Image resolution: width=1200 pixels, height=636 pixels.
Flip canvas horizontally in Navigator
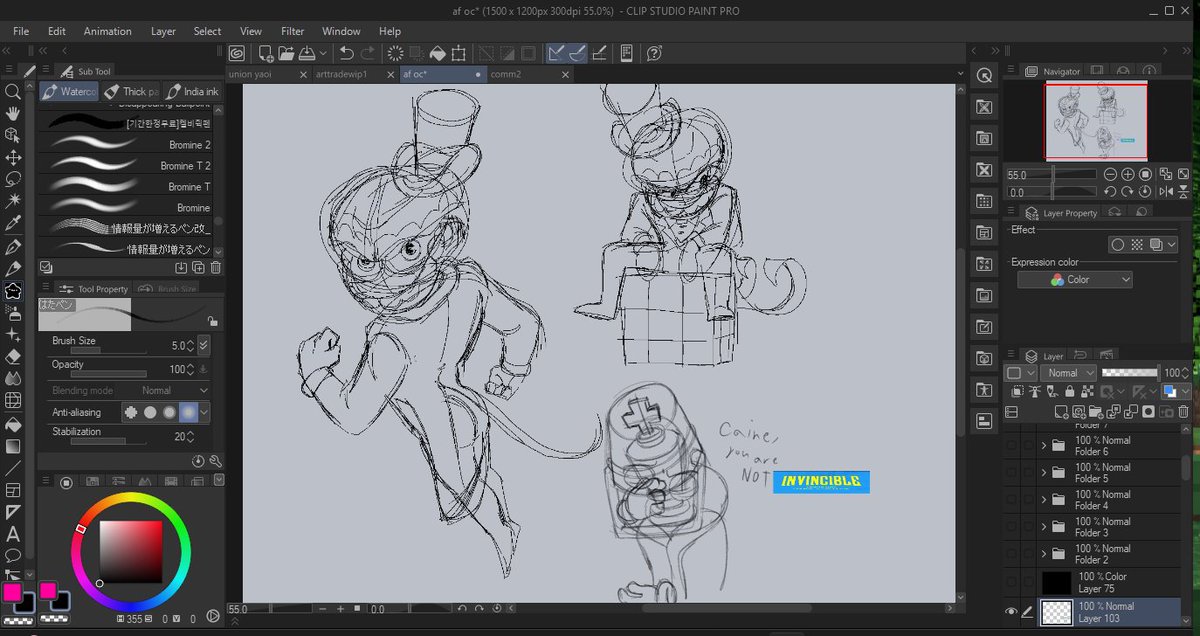pyautogui.click(x=1166, y=192)
